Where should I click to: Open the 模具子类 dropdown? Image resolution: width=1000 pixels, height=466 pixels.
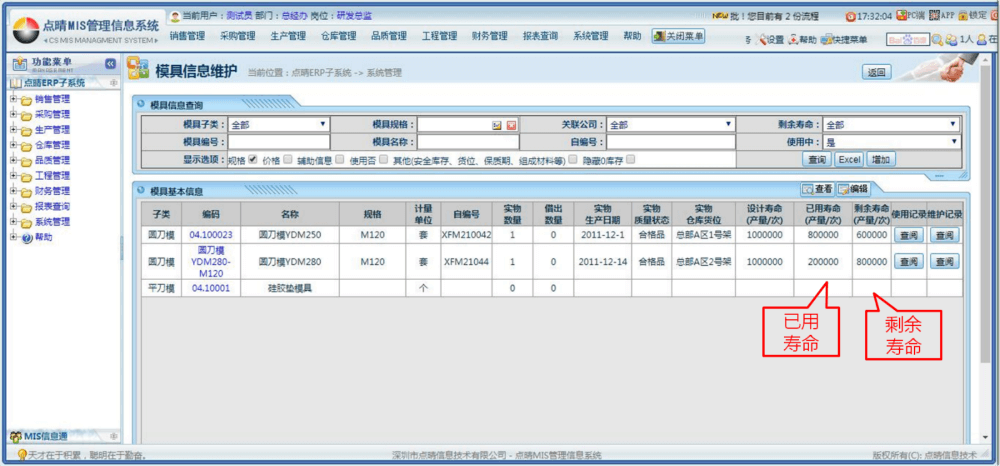point(279,125)
